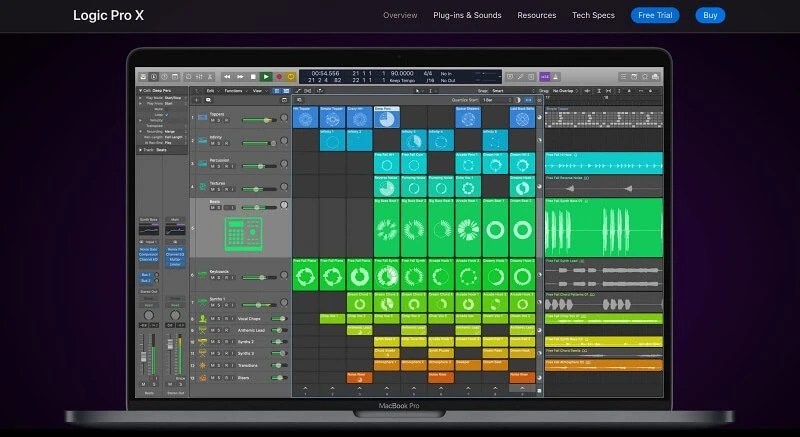This screenshot has height=437, width=800.
Task: Click the Forward transport button
Action: point(240,76)
